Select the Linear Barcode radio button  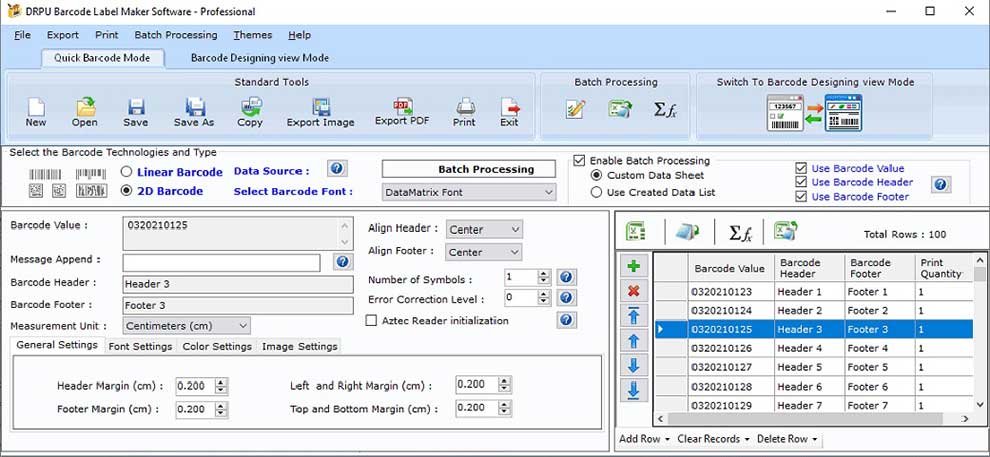click(127, 172)
